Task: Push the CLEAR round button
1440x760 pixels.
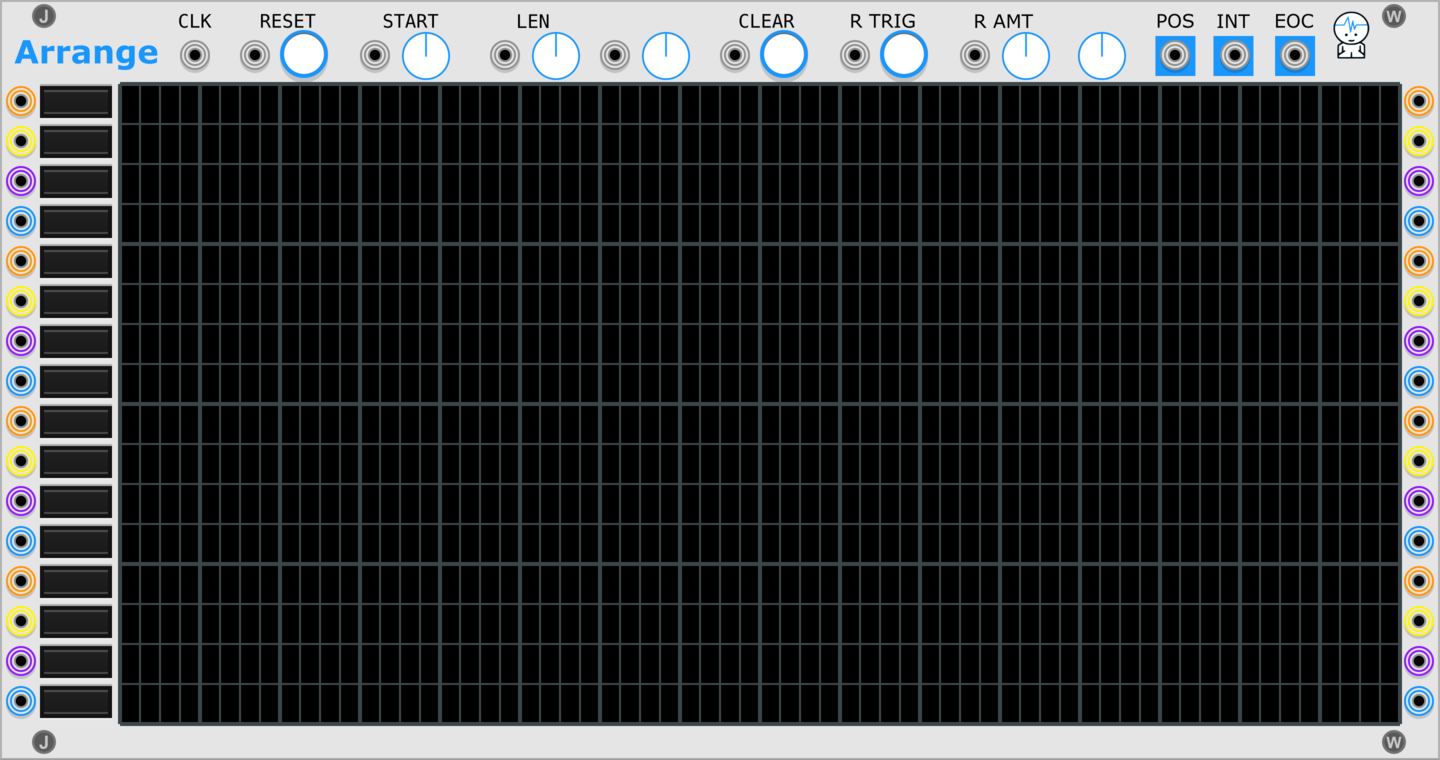Action: [784, 54]
